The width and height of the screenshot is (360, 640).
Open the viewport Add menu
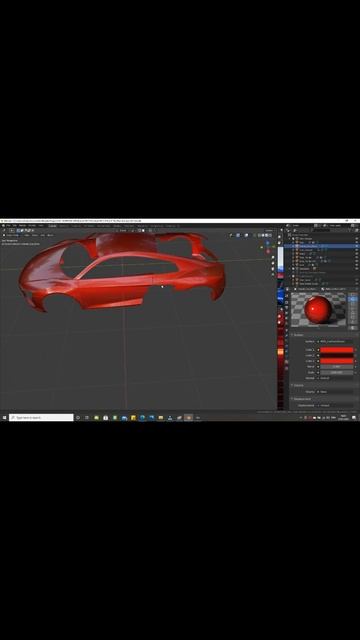pos(42,235)
